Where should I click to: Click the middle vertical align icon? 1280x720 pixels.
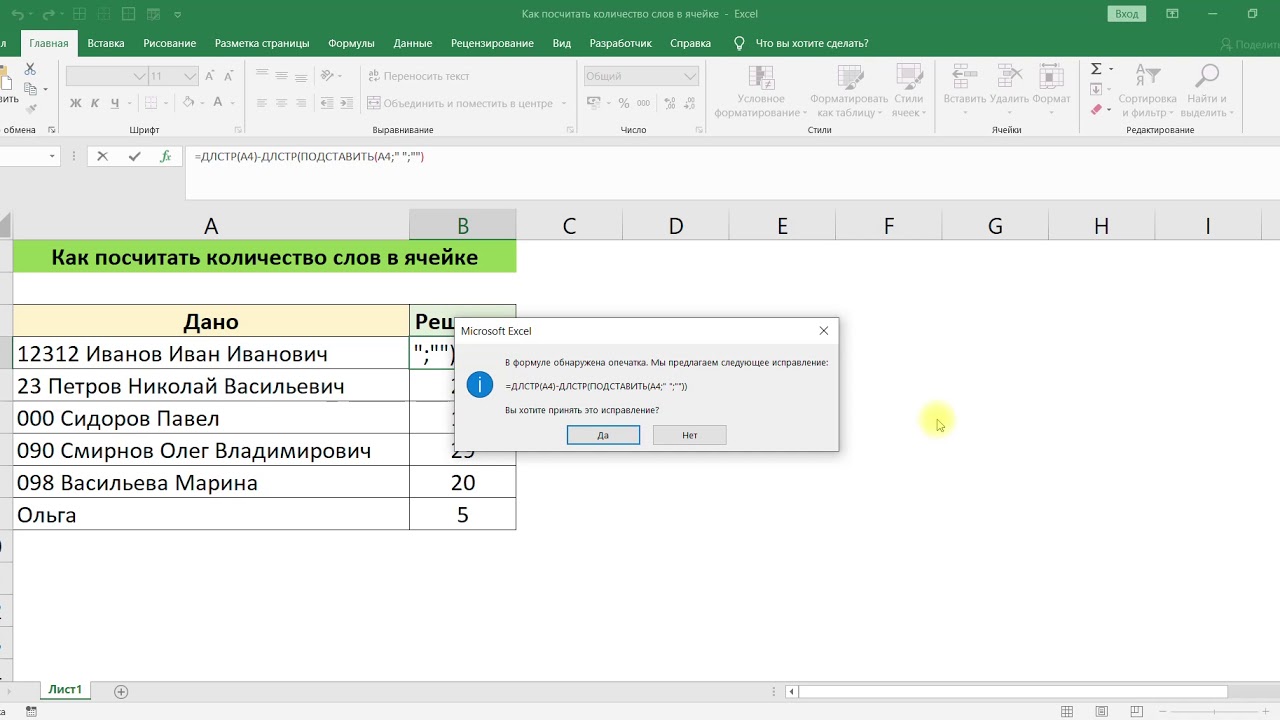(282, 76)
